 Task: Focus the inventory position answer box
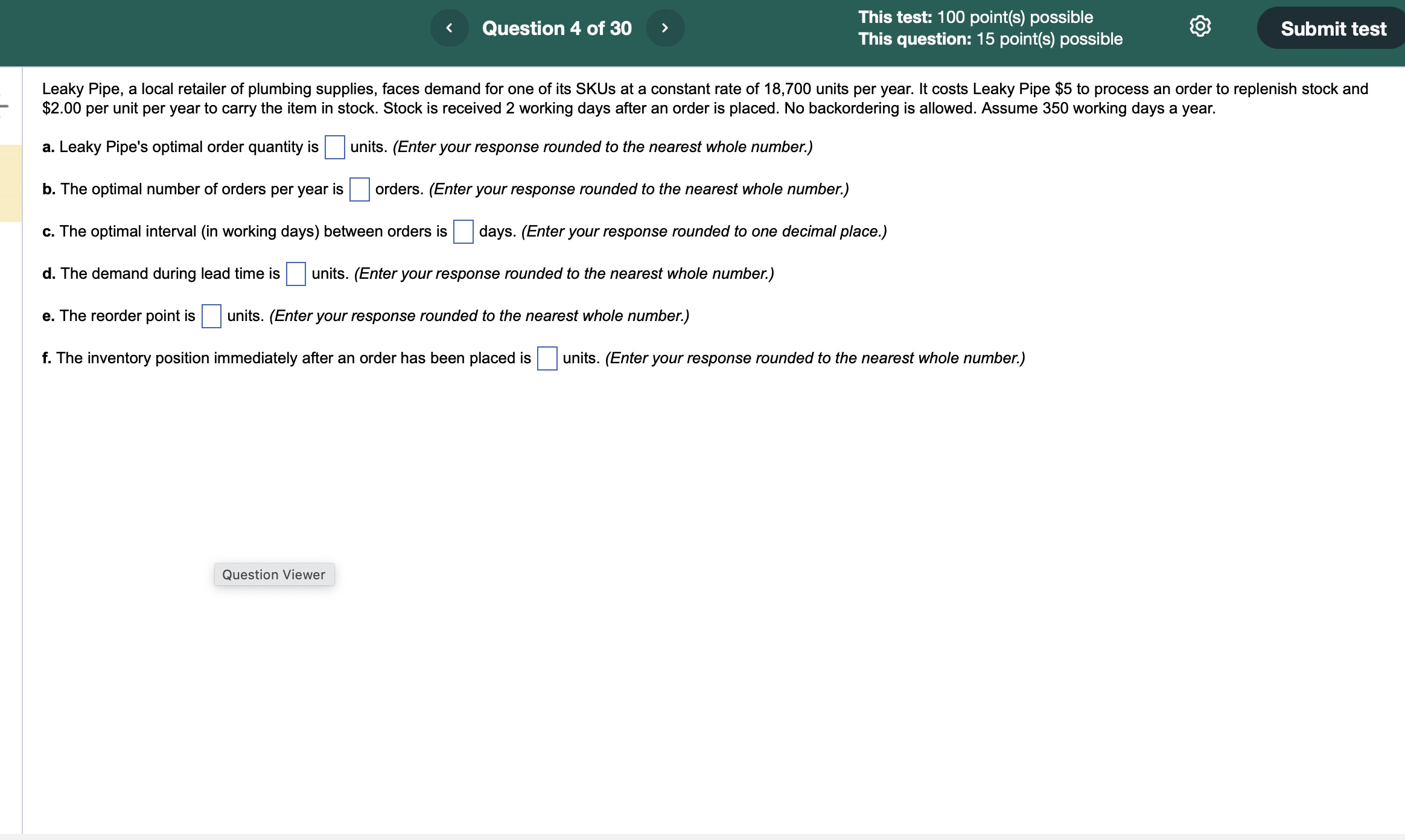pos(547,358)
